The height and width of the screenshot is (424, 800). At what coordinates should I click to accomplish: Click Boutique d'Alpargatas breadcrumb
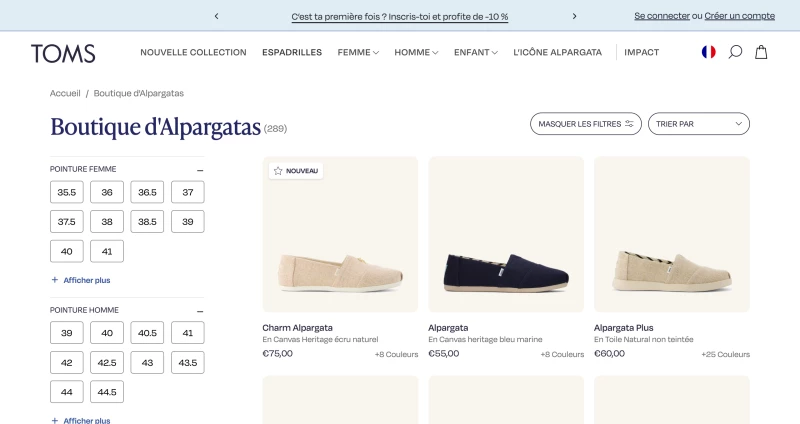pos(138,93)
